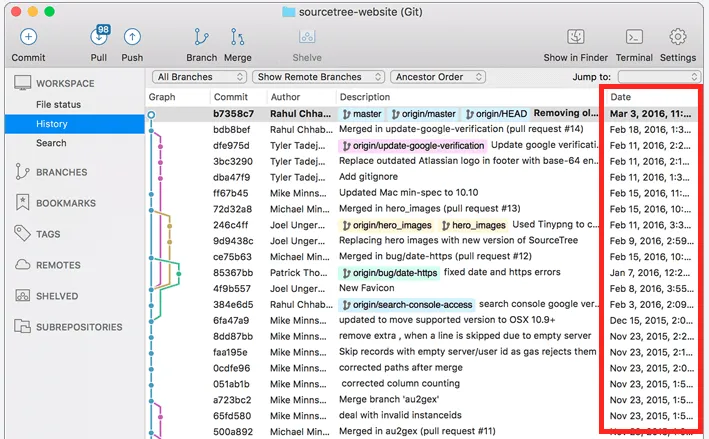The width and height of the screenshot is (709, 439).
Task: Click the Shelve toolbar icon
Action: coord(307,38)
